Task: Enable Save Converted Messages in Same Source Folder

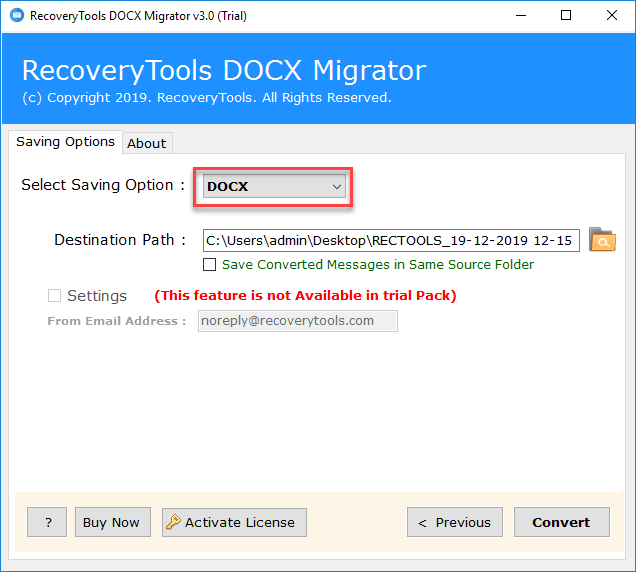Action: point(209,264)
